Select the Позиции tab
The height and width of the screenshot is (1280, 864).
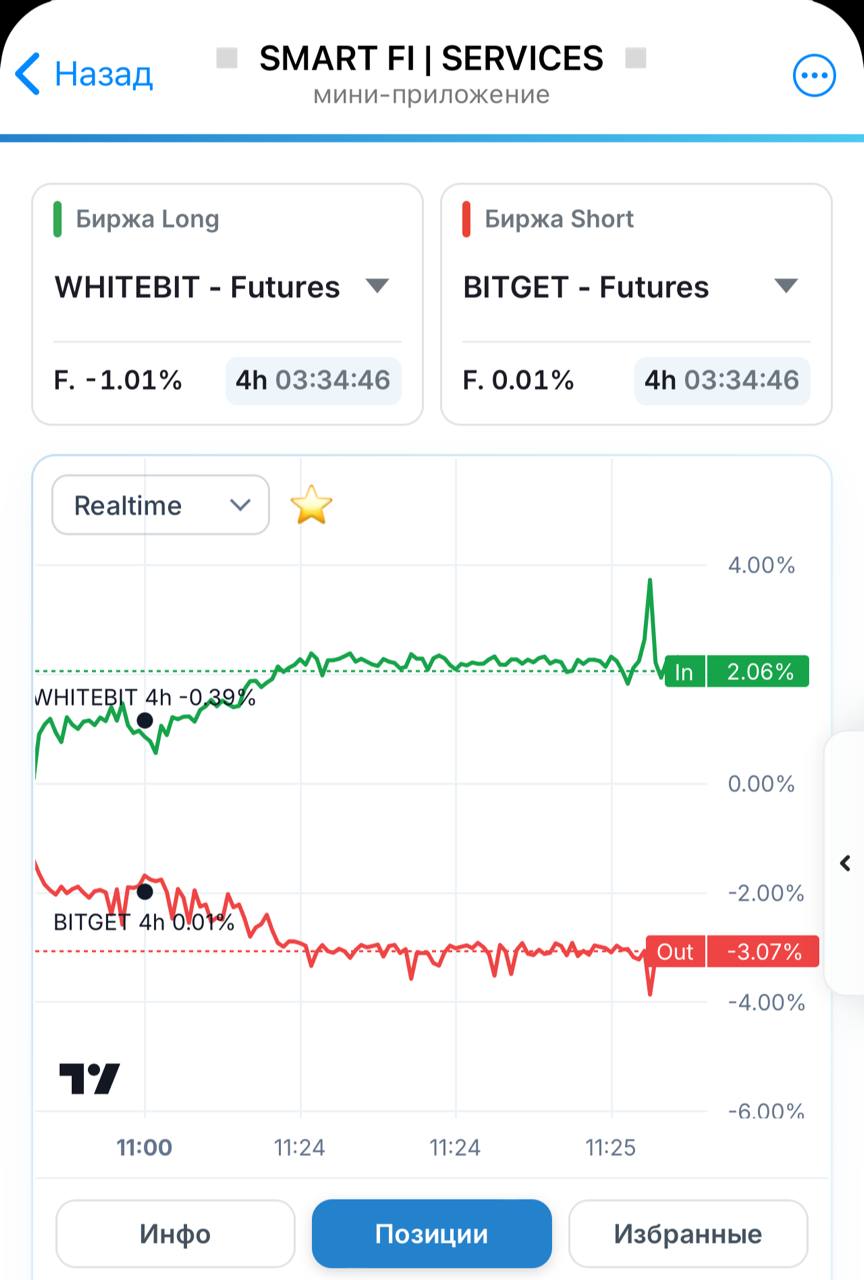point(432,1234)
